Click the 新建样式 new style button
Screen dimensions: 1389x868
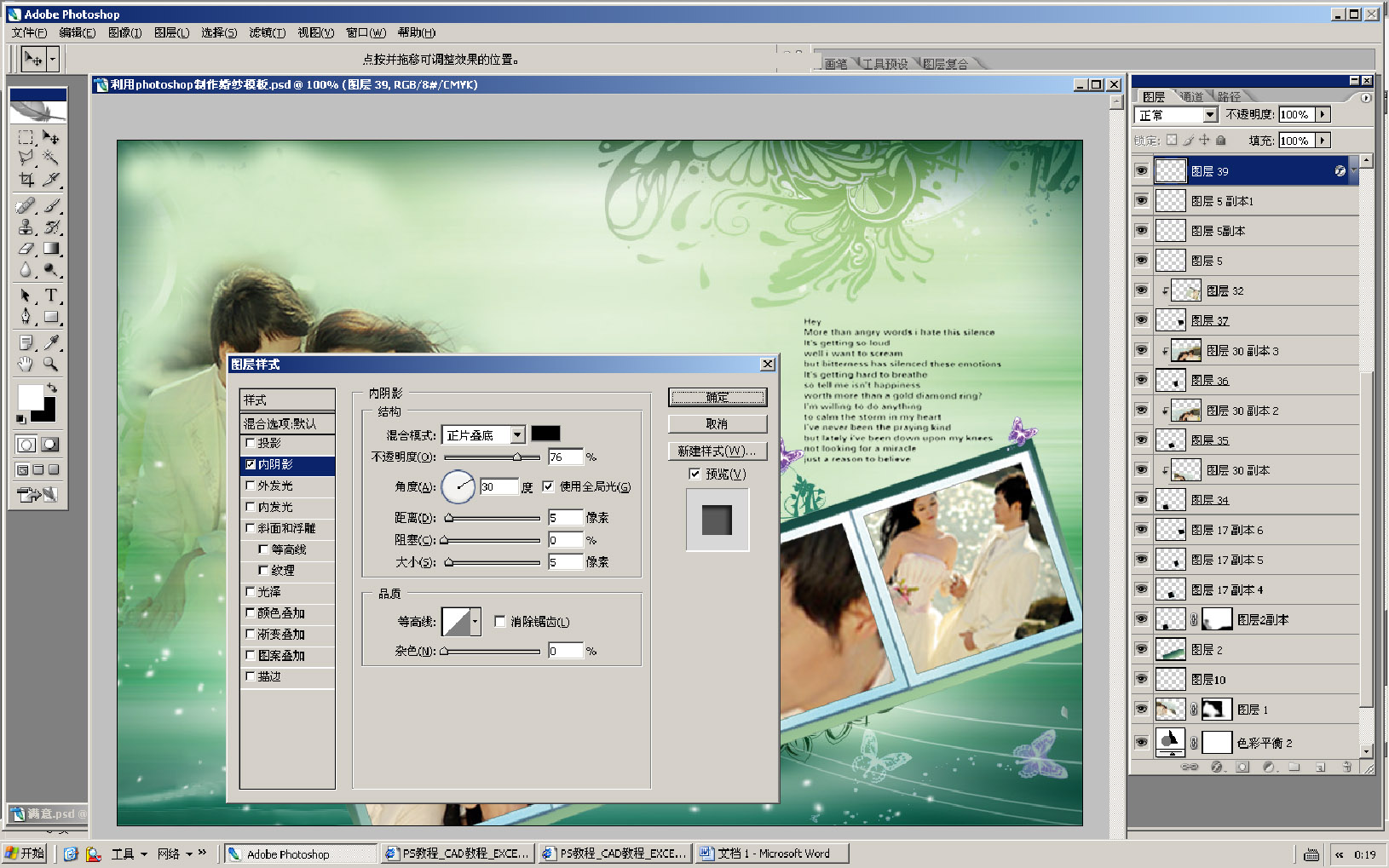[717, 451]
